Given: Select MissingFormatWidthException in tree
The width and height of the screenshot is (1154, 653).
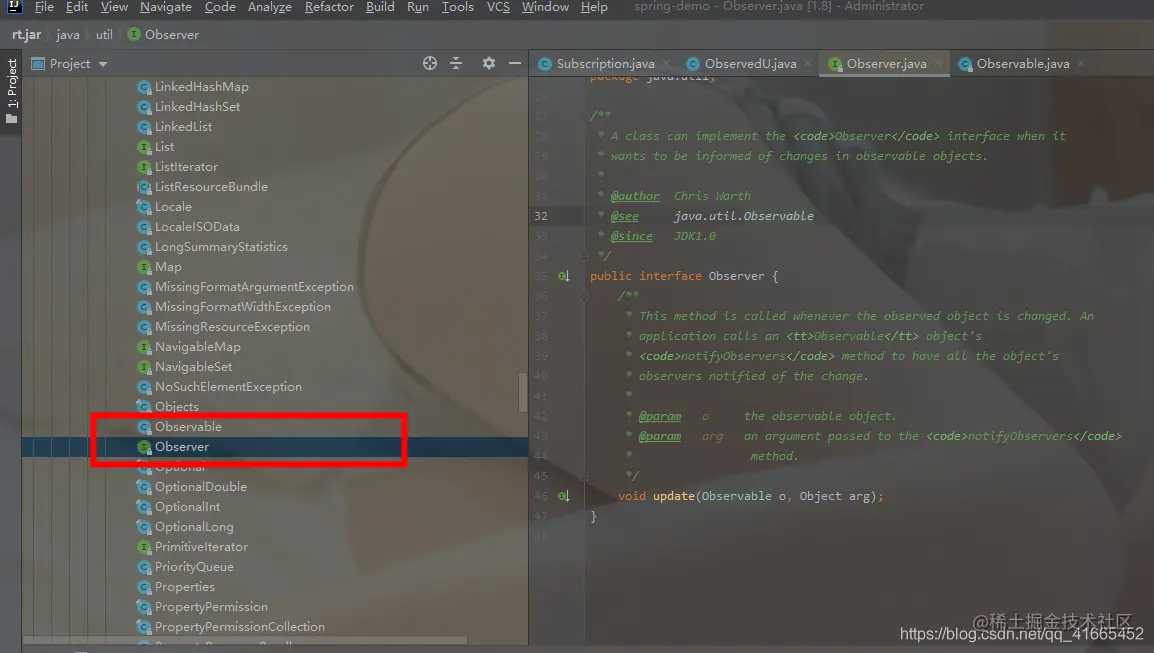Looking at the screenshot, I should pos(242,307).
